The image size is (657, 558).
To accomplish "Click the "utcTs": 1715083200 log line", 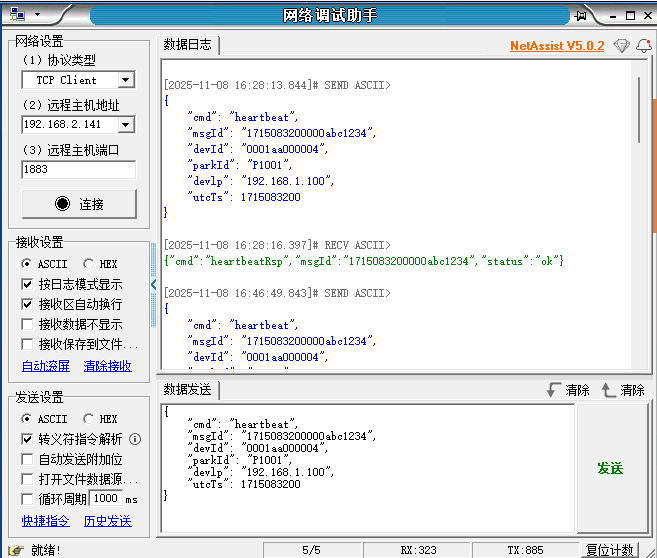I will click(x=244, y=197).
